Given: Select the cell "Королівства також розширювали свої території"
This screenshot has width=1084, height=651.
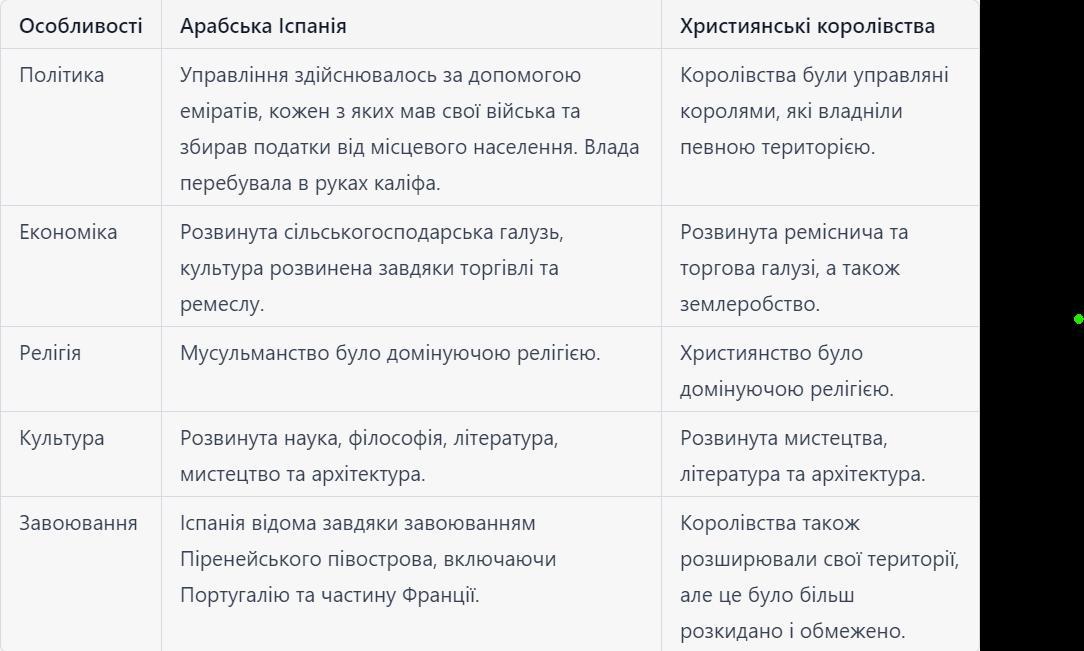Looking at the screenshot, I should coord(818,577).
